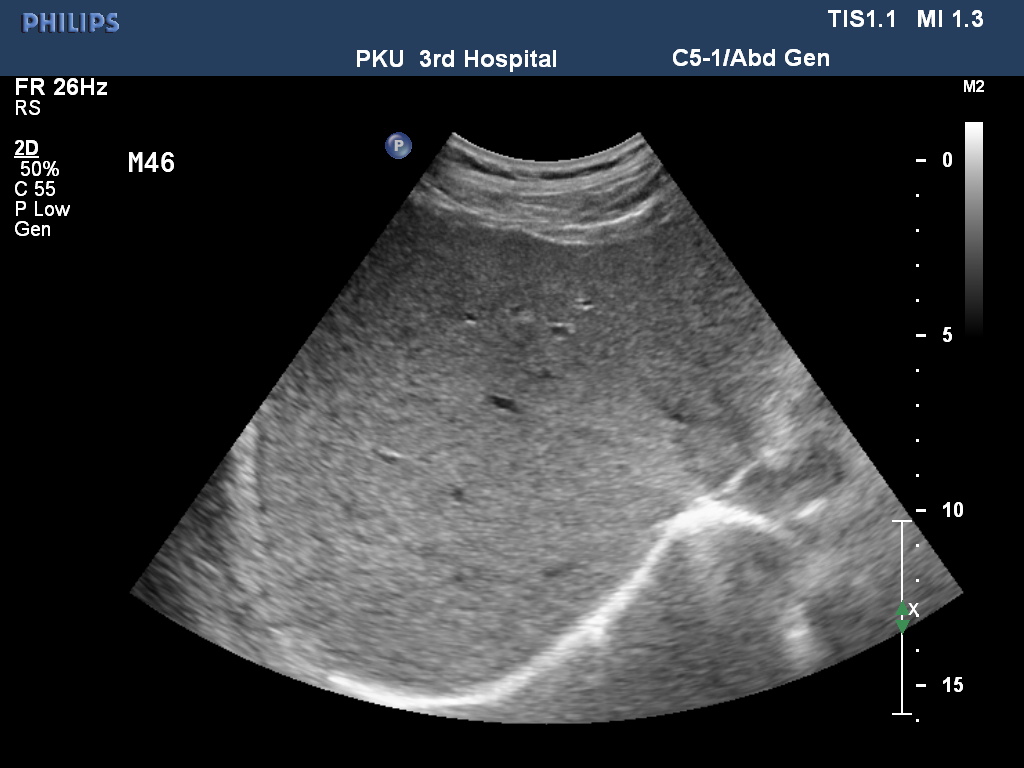Select the 2D mode label
This screenshot has height=768, width=1024.
tap(26, 149)
